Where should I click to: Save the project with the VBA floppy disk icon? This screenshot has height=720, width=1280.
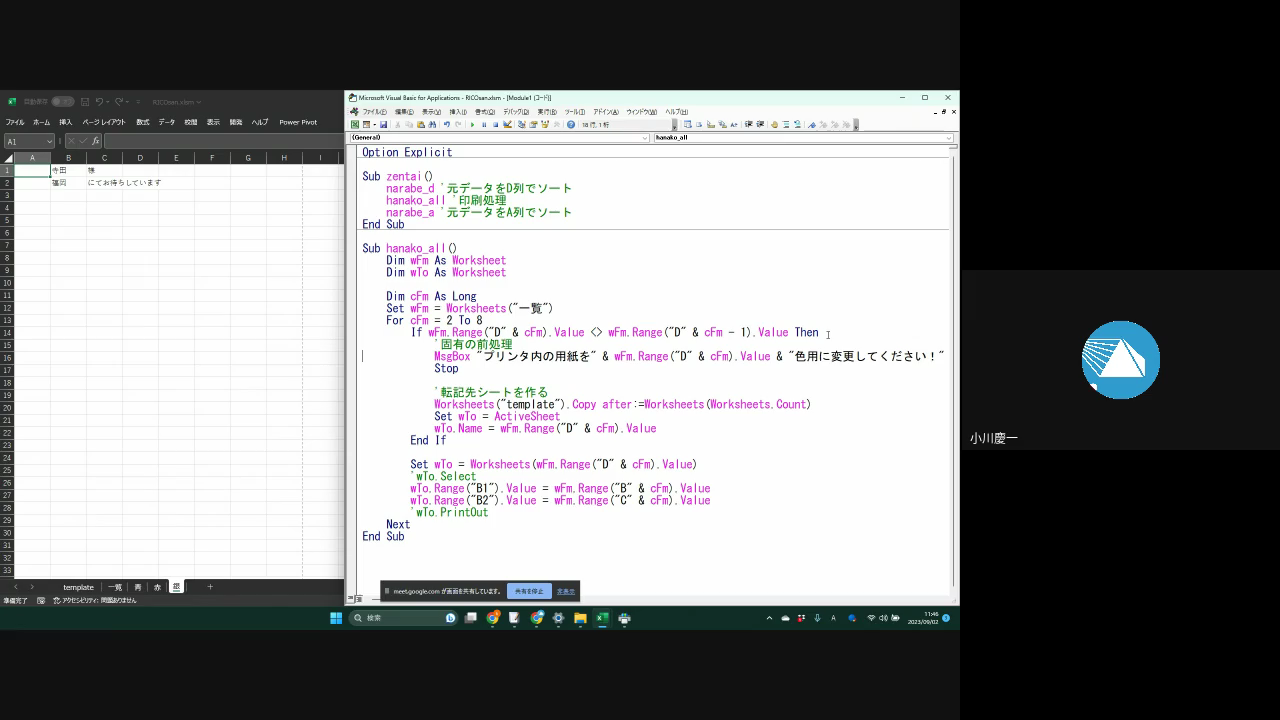pos(384,125)
